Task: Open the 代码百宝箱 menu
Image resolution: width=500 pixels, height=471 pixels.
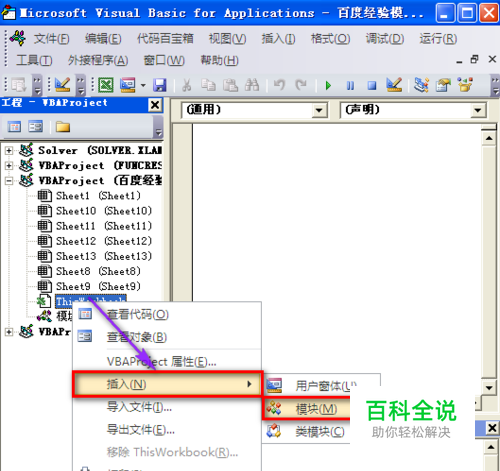Action: pyautogui.click(x=165, y=39)
